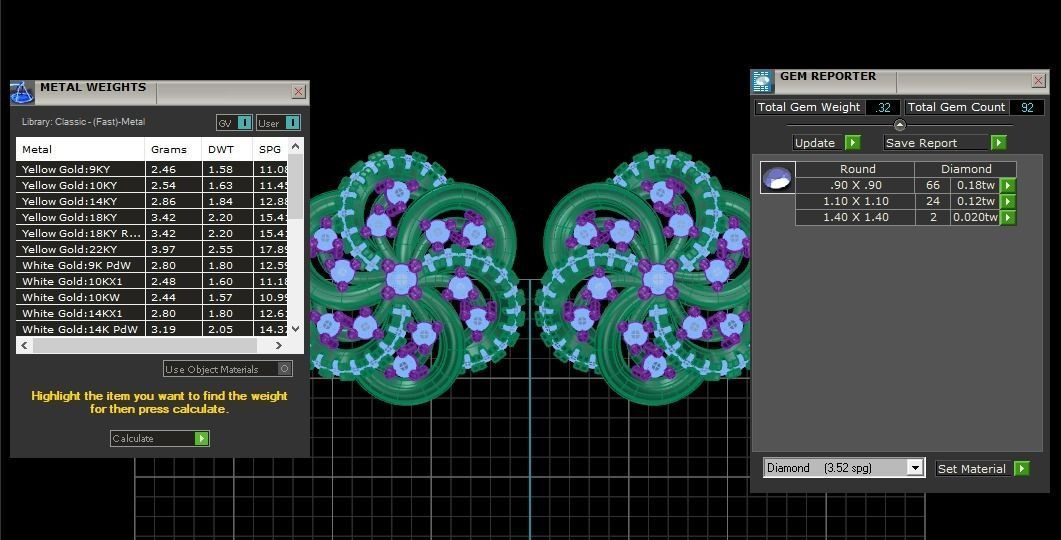Select the White Gold:14KX1 row
This screenshot has width=1061, height=540.
(x=152, y=313)
